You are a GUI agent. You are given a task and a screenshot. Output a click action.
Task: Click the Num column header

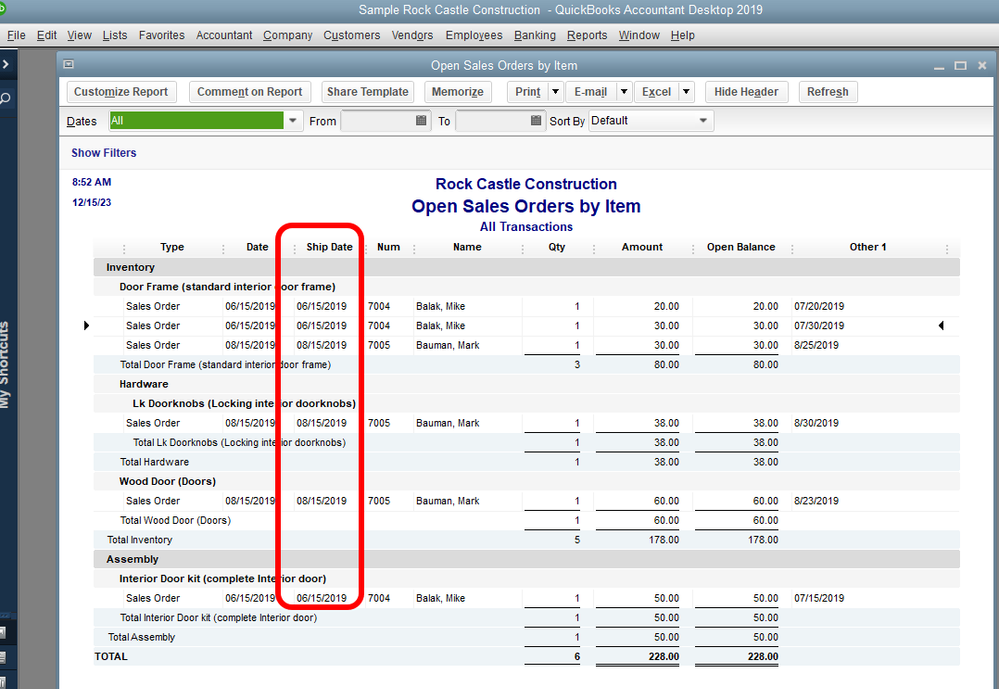[389, 247]
